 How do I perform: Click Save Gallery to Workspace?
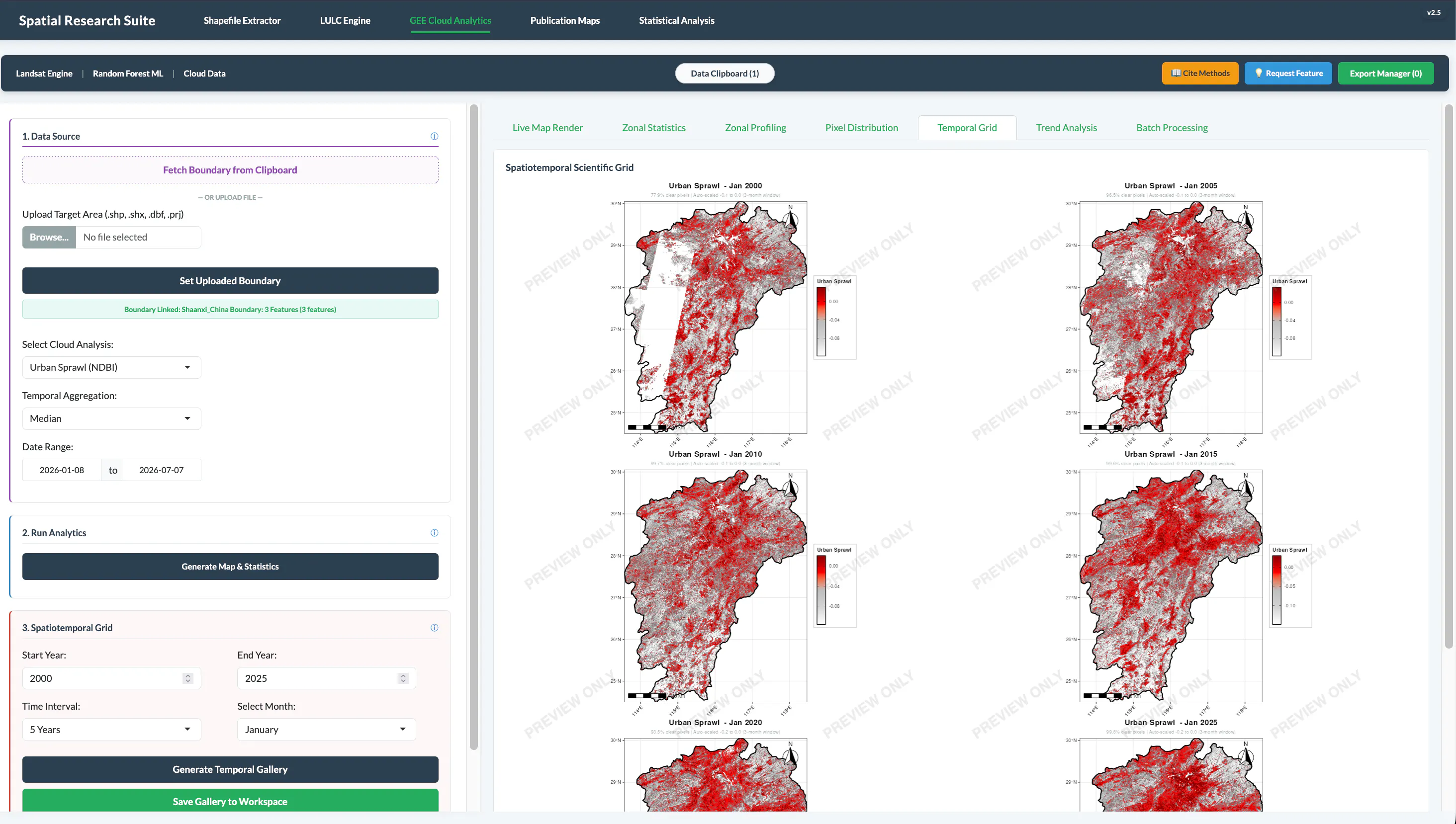coord(230,801)
